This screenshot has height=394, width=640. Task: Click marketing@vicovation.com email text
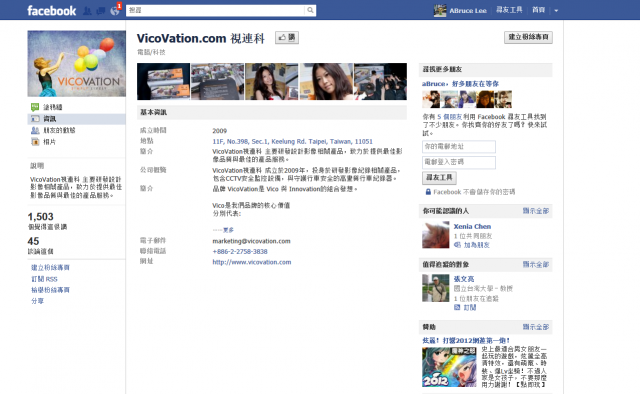251,241
